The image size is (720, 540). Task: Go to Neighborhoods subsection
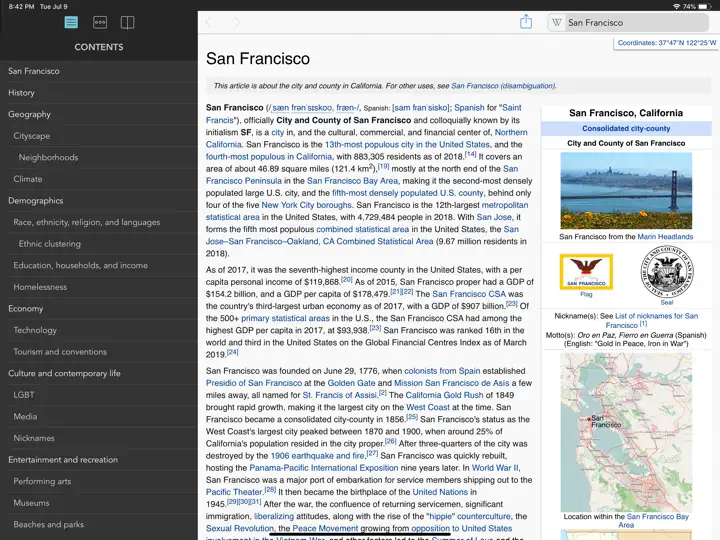tap(99, 158)
